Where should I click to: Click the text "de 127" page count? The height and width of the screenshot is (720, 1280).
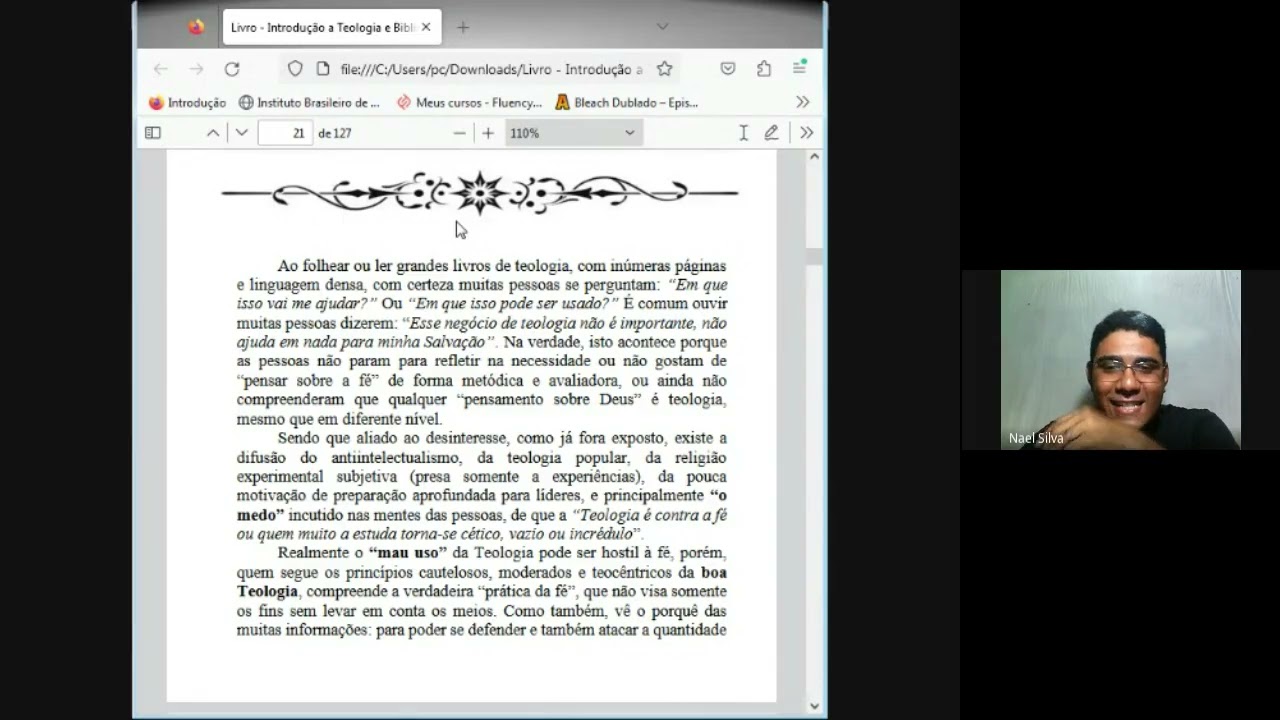pos(335,133)
